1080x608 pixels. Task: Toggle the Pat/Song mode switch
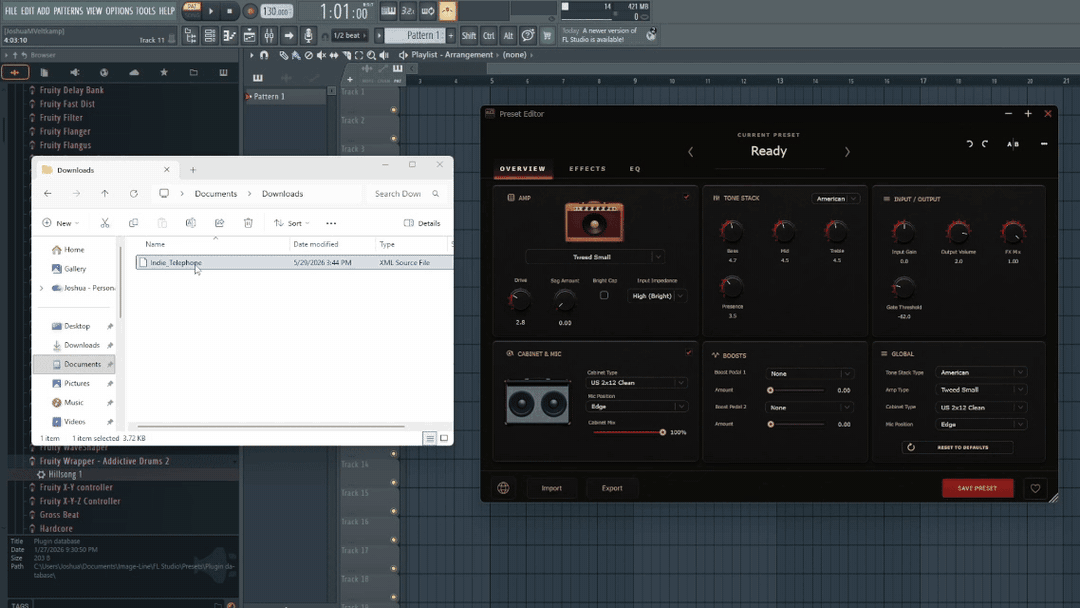[191, 10]
